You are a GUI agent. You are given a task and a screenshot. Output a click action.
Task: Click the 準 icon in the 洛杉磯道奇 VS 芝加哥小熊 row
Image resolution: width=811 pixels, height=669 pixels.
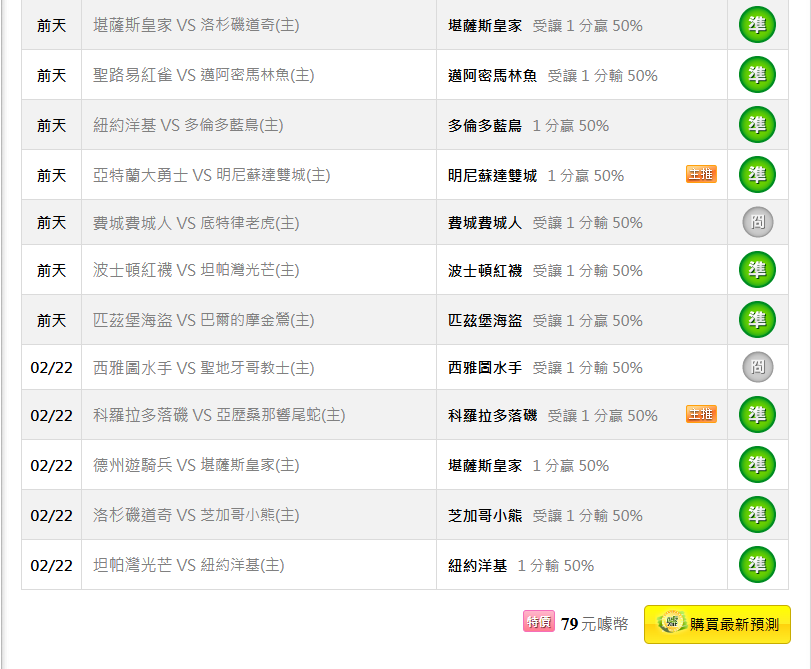[757, 515]
